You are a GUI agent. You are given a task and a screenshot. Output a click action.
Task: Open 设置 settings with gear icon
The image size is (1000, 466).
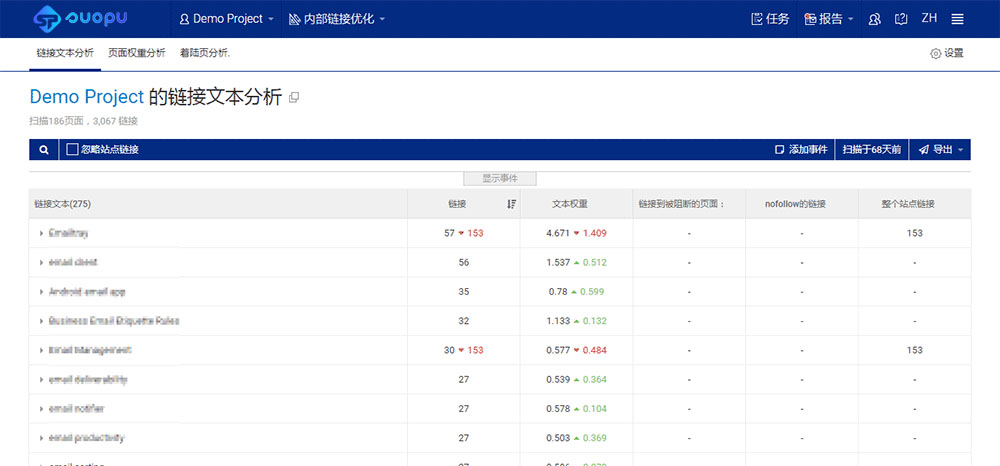tap(946, 54)
